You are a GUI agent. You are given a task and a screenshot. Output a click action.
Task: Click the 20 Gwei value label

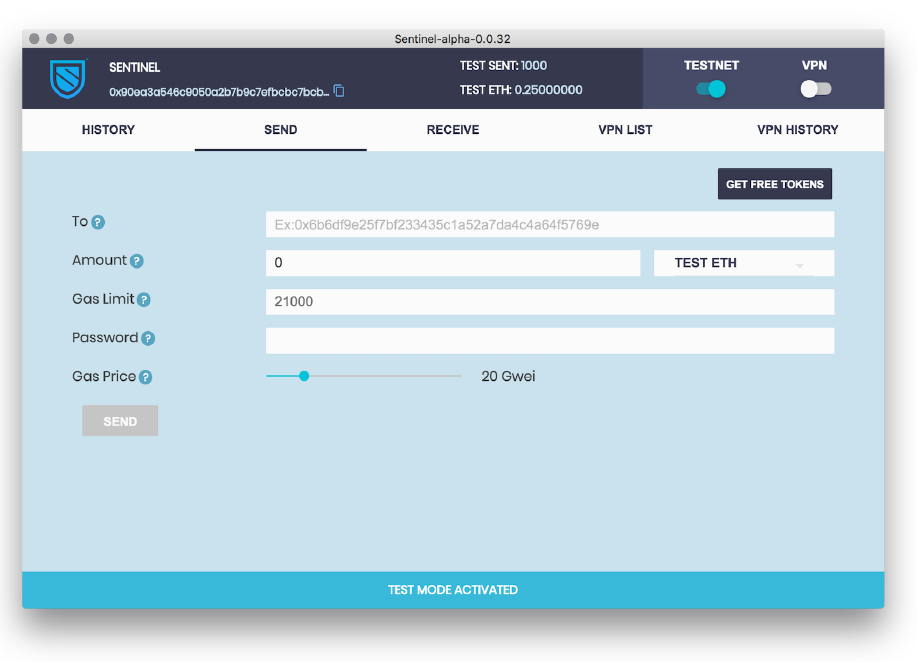click(508, 376)
